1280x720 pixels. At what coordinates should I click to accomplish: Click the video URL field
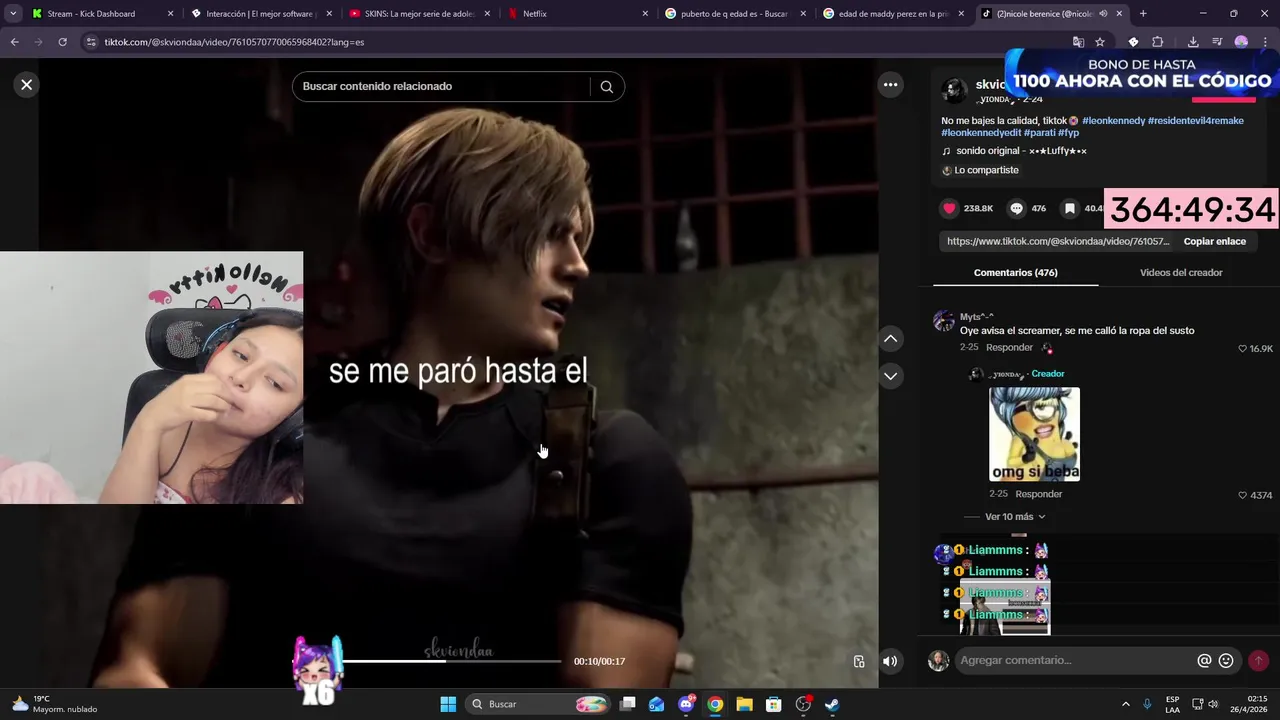point(1057,241)
